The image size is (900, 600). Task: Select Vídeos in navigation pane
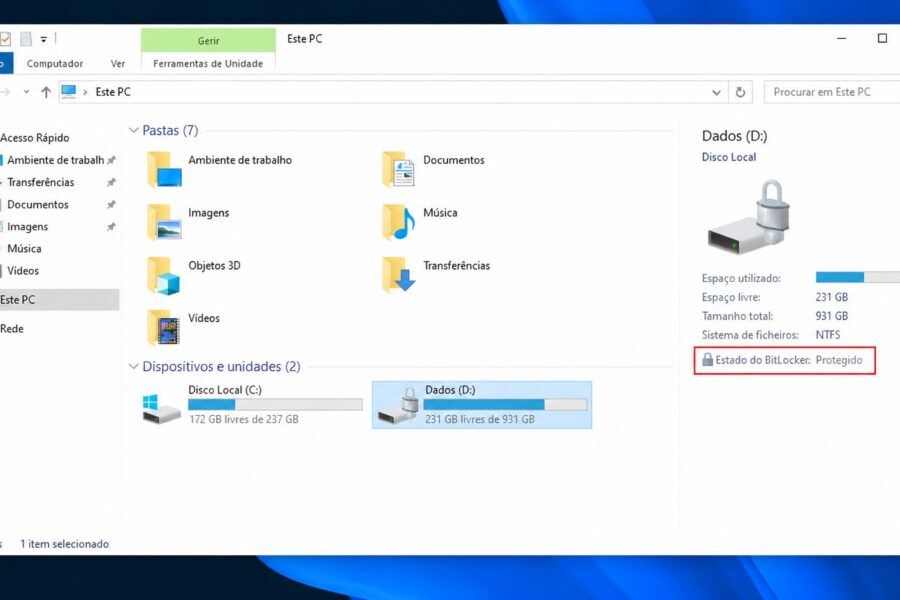[23, 270]
